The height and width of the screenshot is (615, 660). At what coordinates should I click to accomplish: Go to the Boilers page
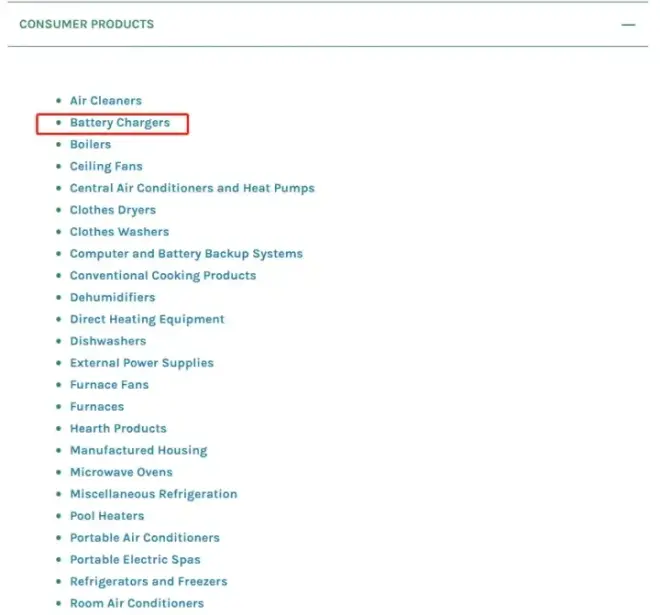(90, 145)
